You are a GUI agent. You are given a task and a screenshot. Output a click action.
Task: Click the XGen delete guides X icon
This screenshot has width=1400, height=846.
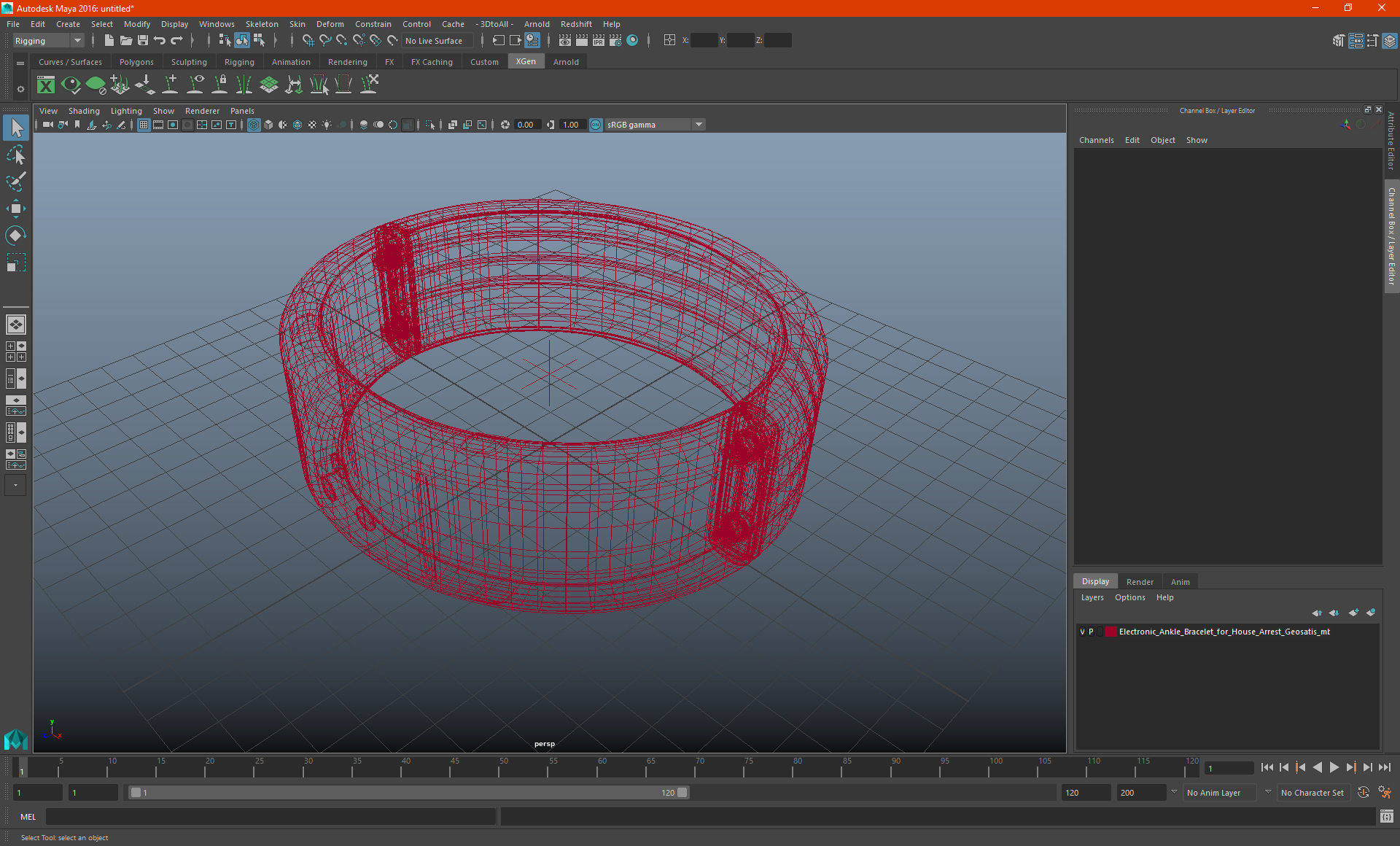[370, 85]
